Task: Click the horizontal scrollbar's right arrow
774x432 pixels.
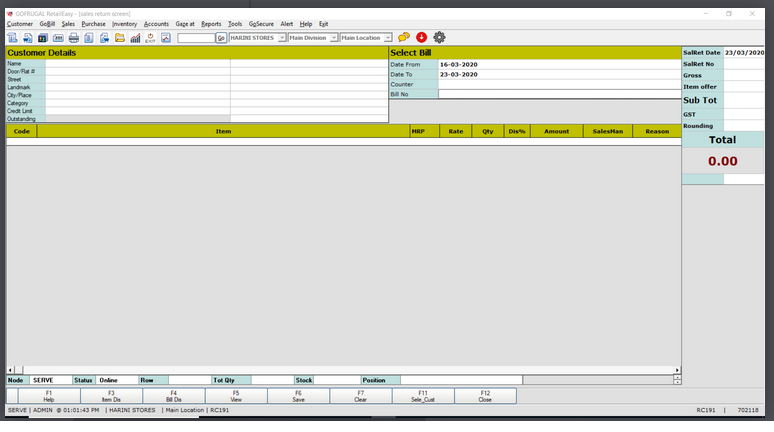Action: 677,370
